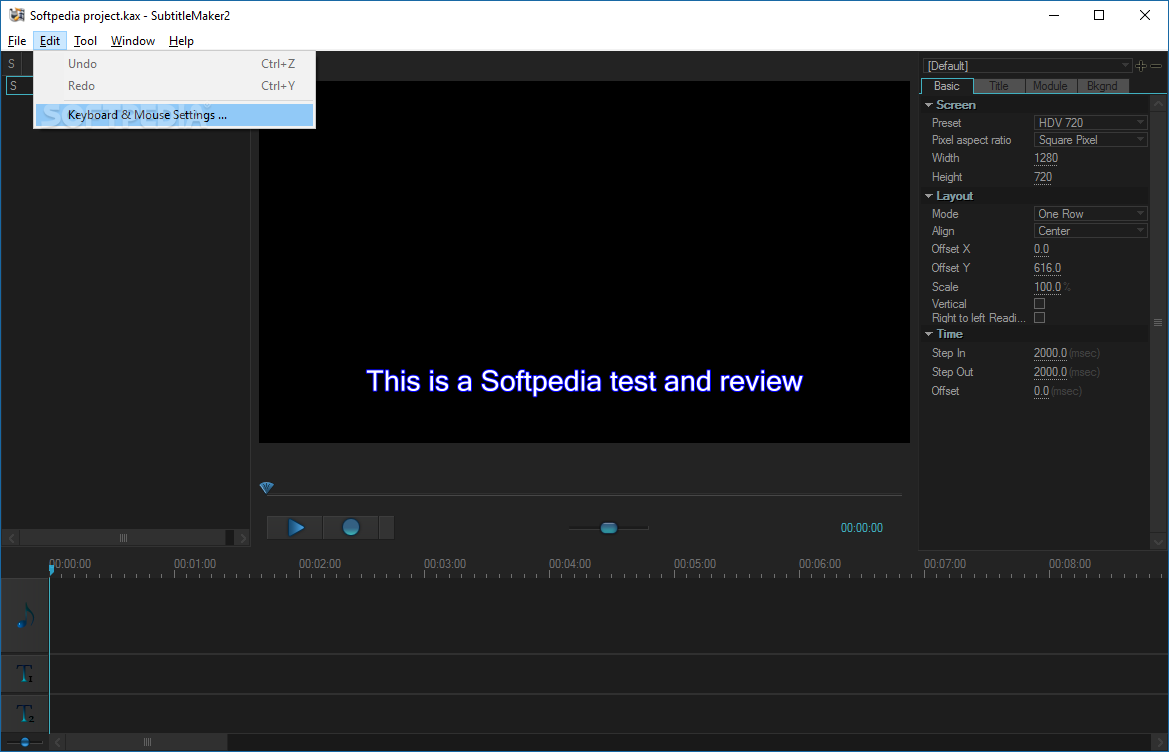Collapse the Screen section
This screenshot has width=1169, height=752.
pos(929,105)
